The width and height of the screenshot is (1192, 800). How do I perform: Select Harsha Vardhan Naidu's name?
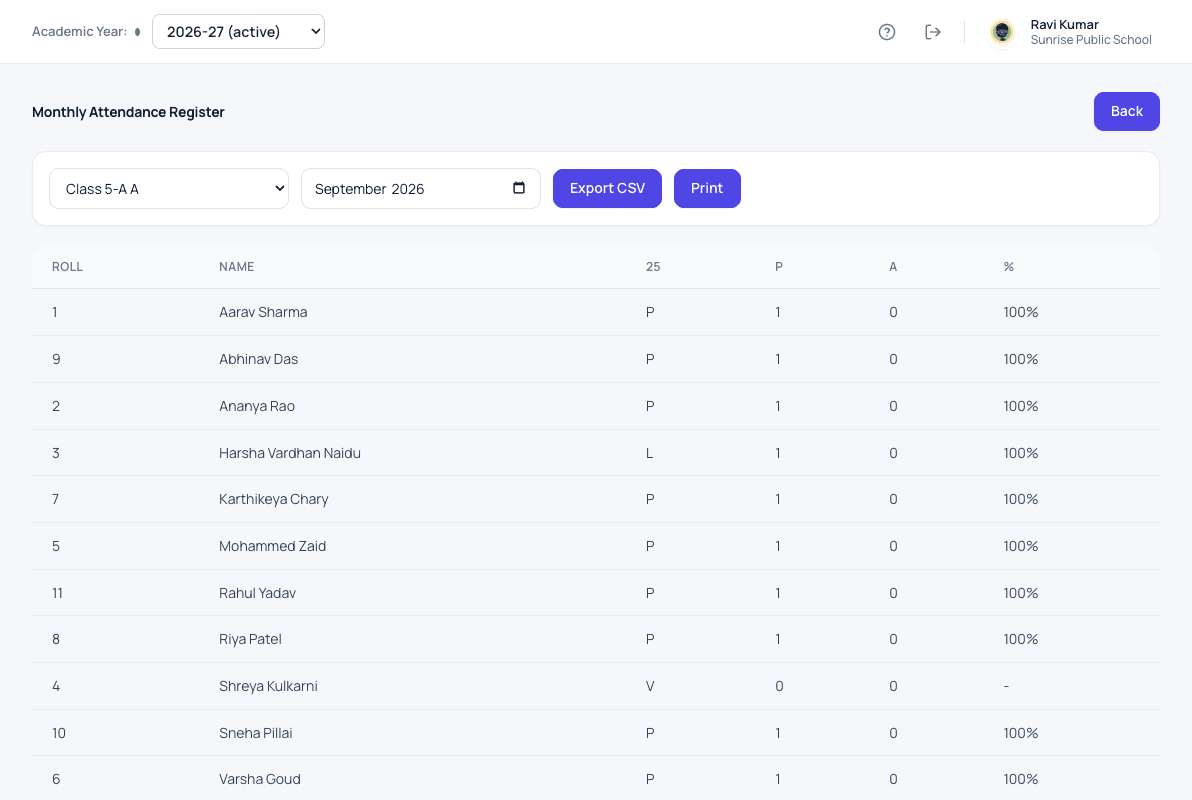(x=290, y=453)
